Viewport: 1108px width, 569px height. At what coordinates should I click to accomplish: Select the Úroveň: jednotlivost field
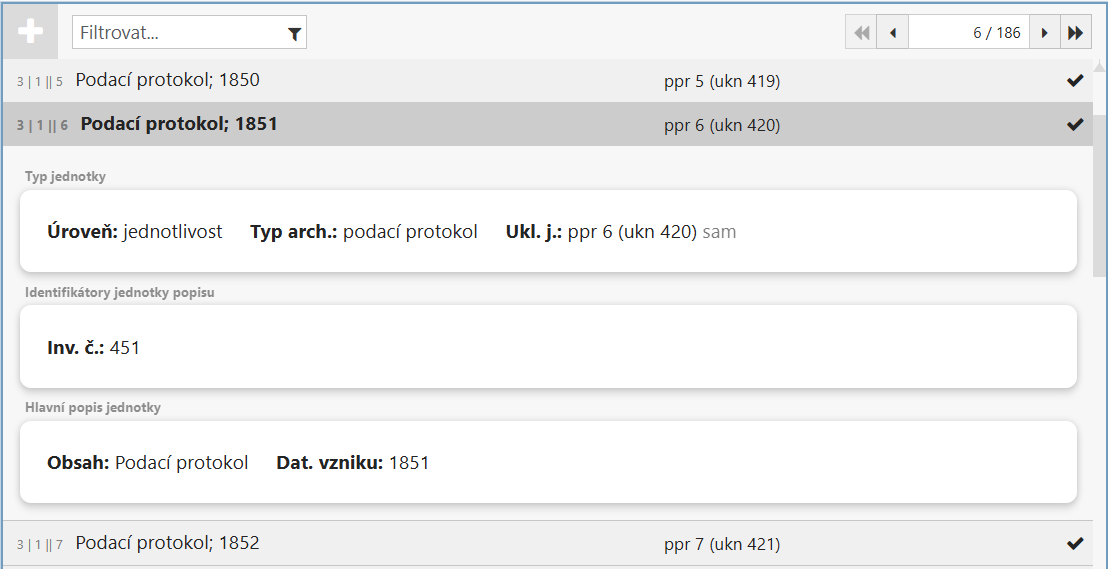tap(134, 231)
